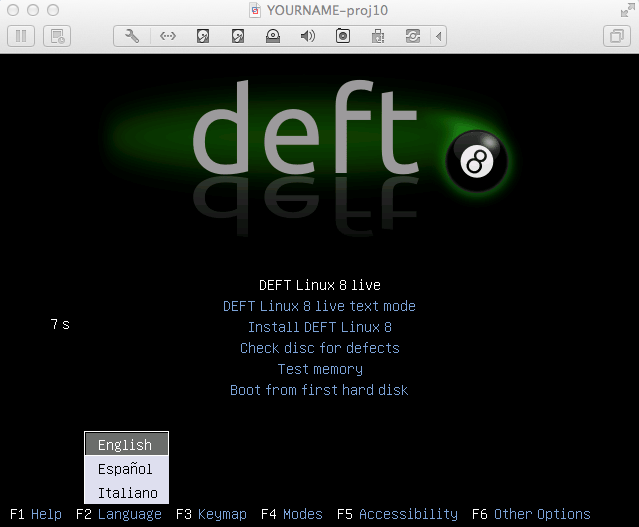Click the 7 s countdown timer

click(60, 324)
